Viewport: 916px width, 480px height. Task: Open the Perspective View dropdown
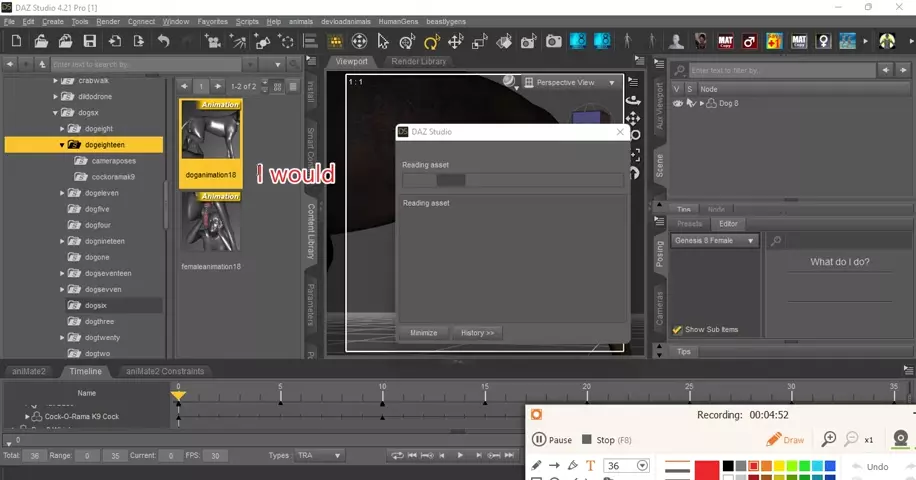(574, 82)
